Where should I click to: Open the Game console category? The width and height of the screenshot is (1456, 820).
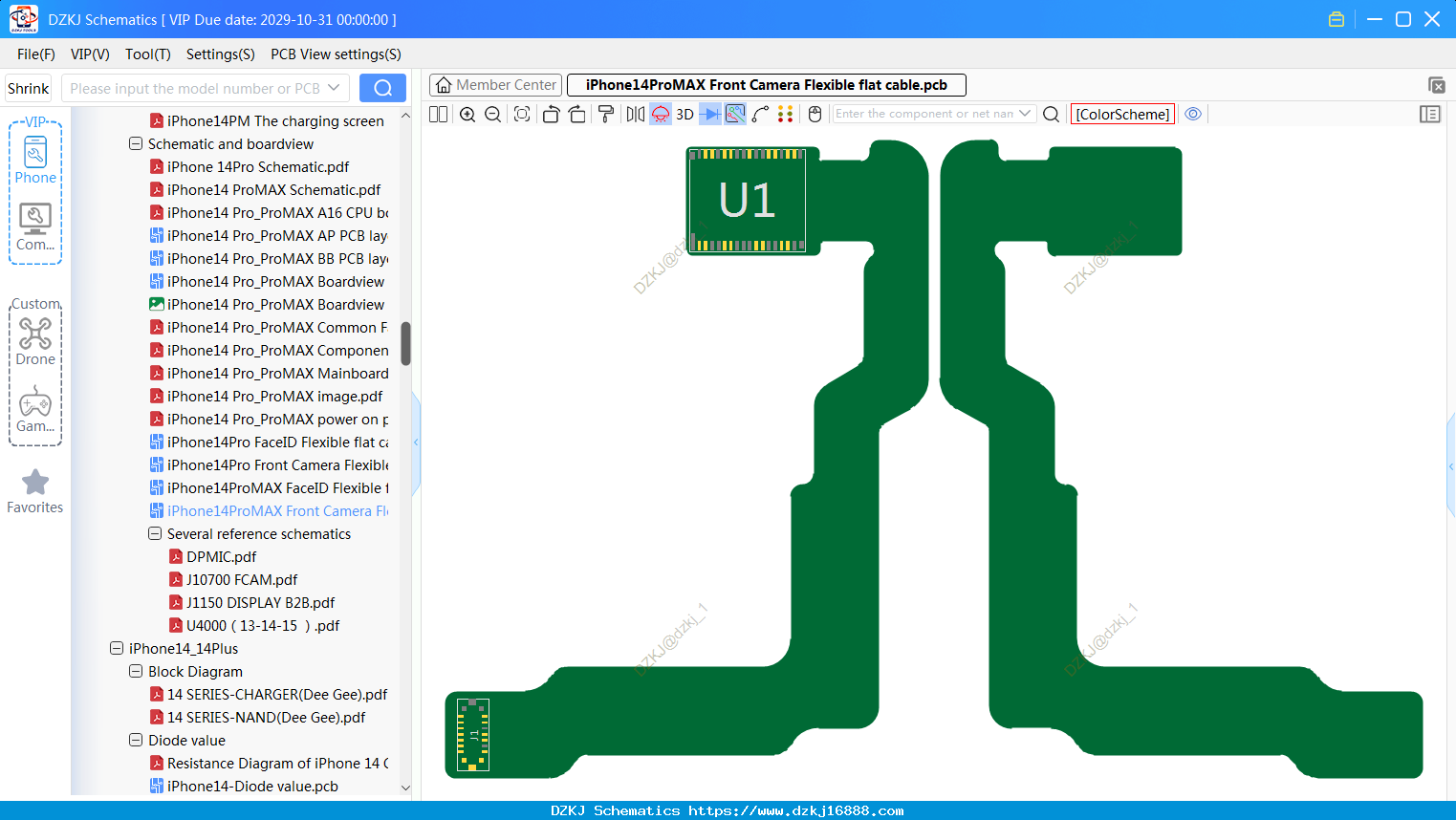35,408
